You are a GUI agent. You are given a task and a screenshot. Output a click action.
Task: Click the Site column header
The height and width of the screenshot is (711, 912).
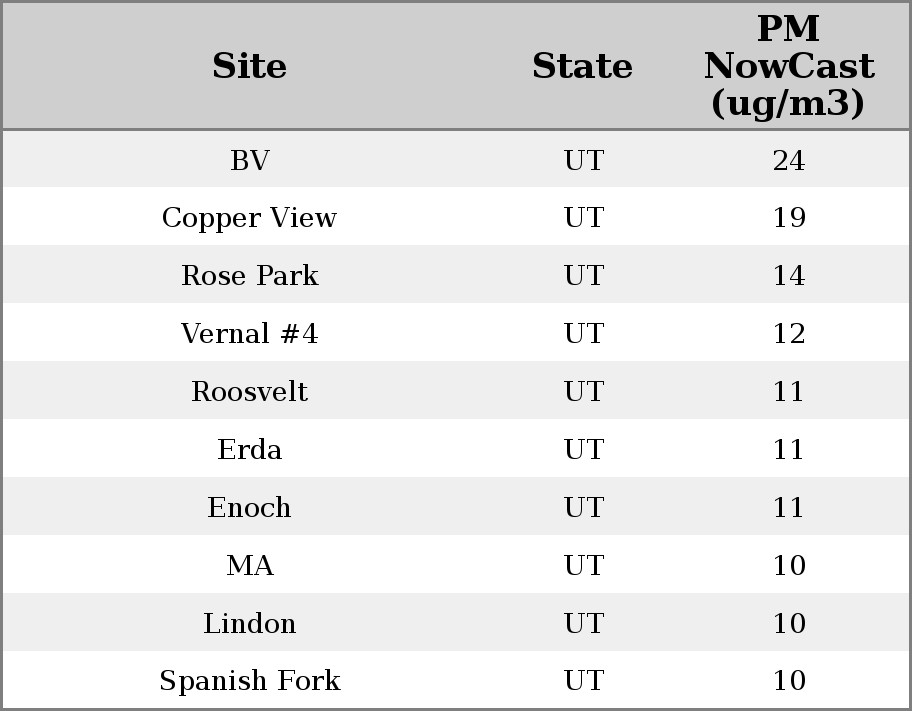(x=249, y=66)
